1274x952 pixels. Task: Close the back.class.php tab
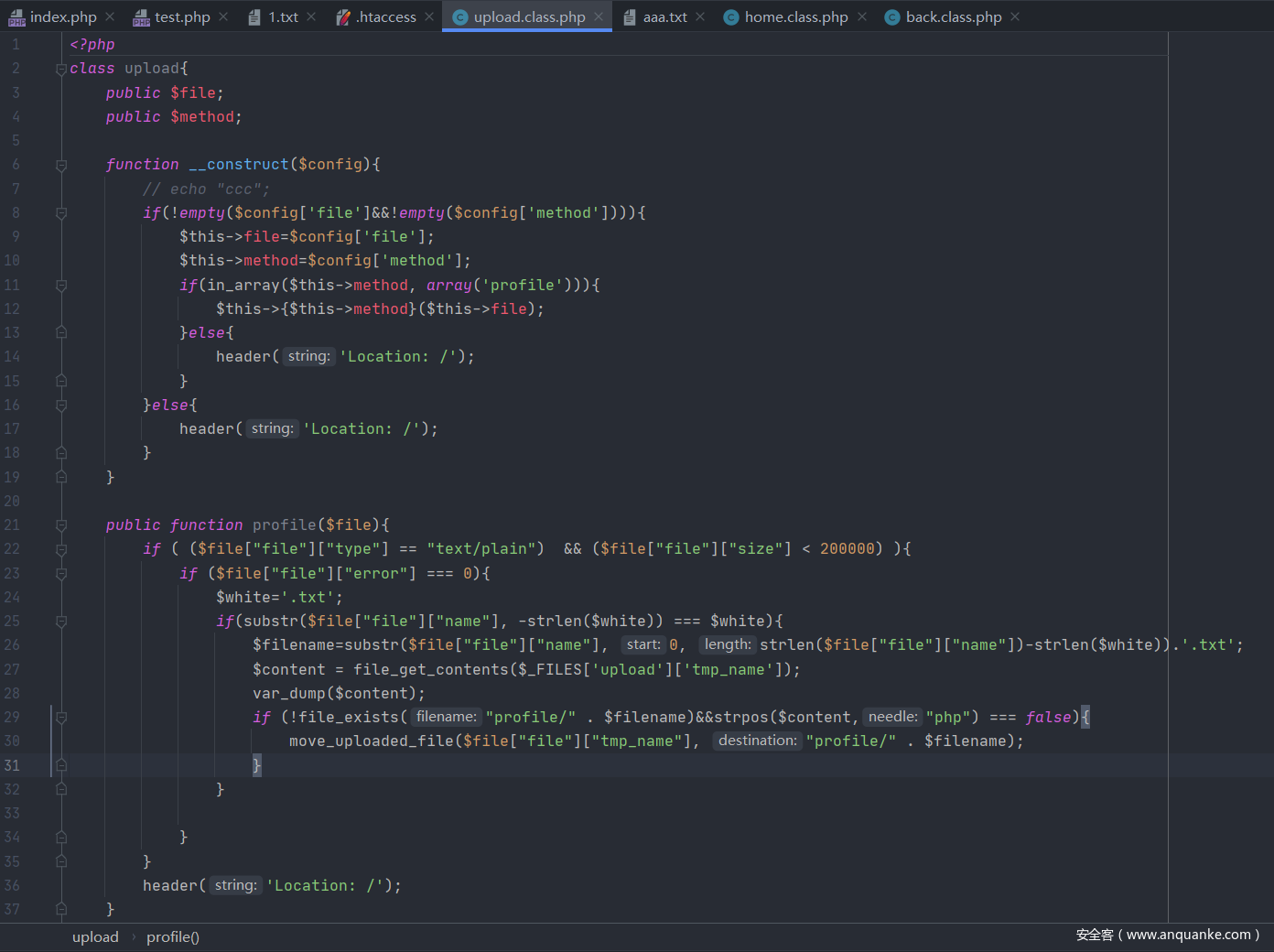(1015, 16)
